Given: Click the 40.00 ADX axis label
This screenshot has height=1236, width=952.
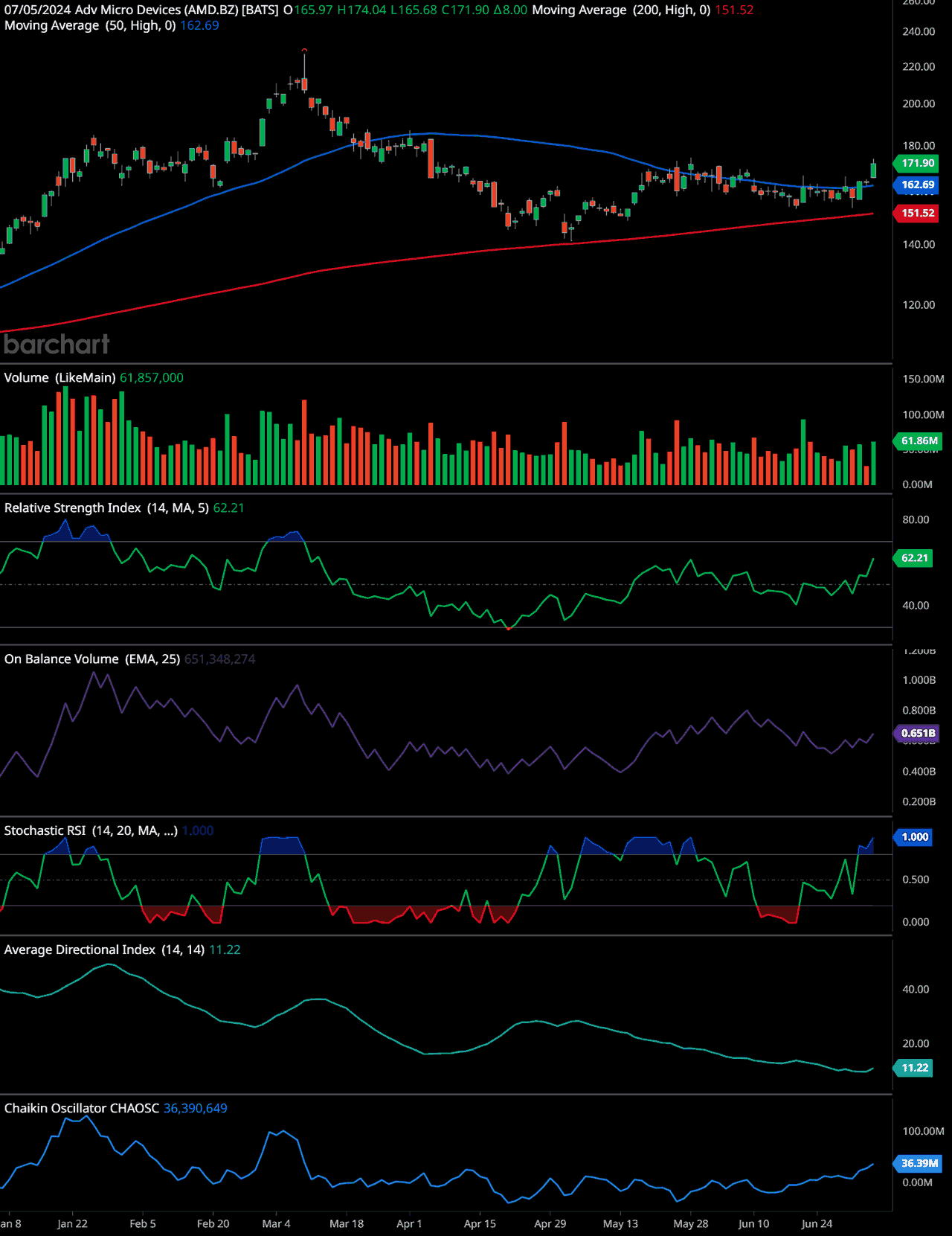Looking at the screenshot, I should click(916, 990).
